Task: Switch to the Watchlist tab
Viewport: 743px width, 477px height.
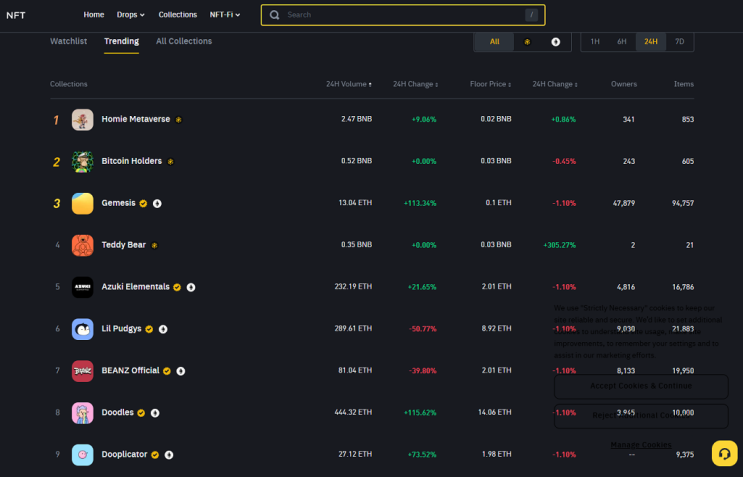Action: [x=68, y=41]
